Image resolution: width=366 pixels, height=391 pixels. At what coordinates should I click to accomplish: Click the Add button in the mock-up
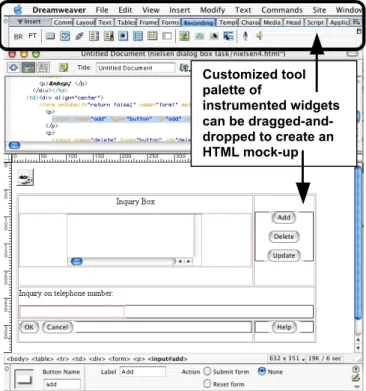pos(284,218)
